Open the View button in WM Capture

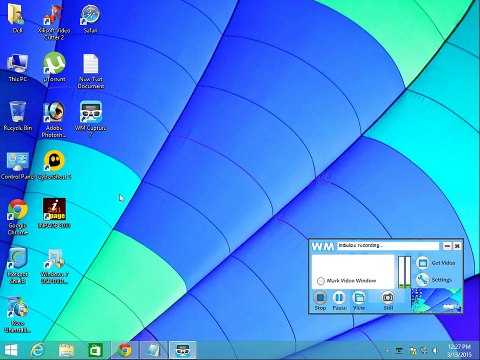(359, 301)
